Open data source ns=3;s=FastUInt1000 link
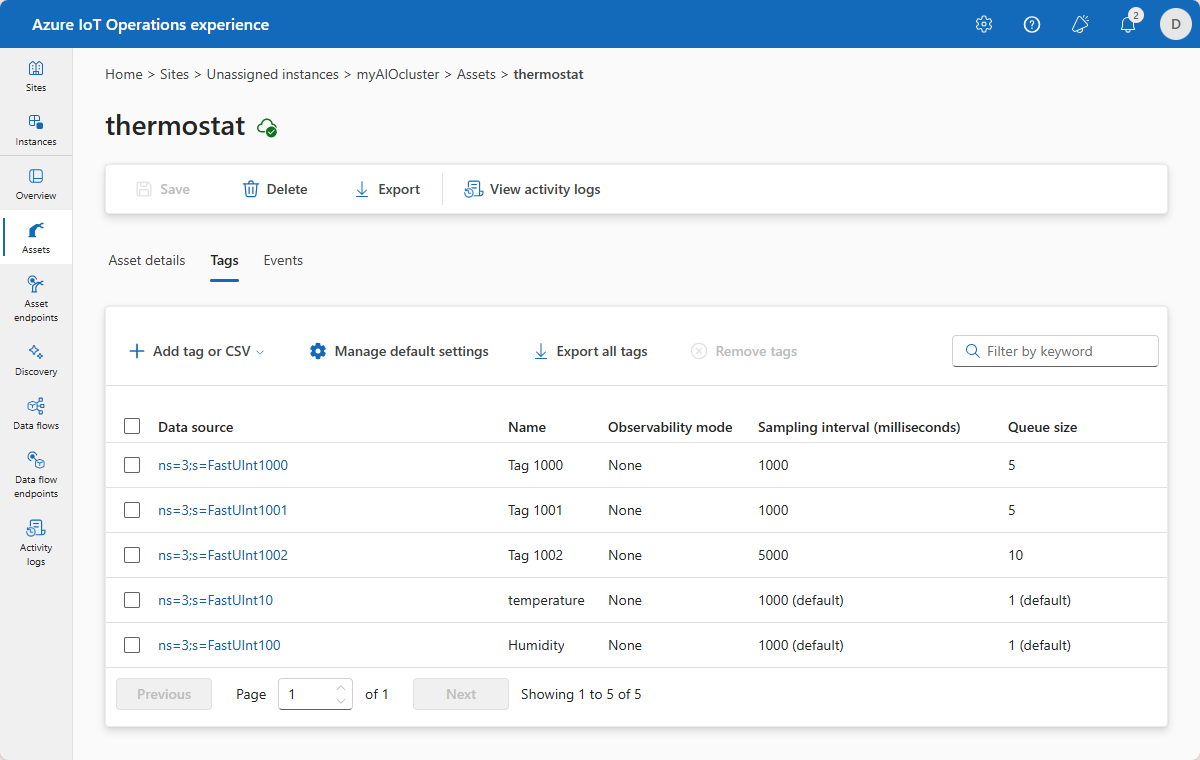 click(223, 465)
